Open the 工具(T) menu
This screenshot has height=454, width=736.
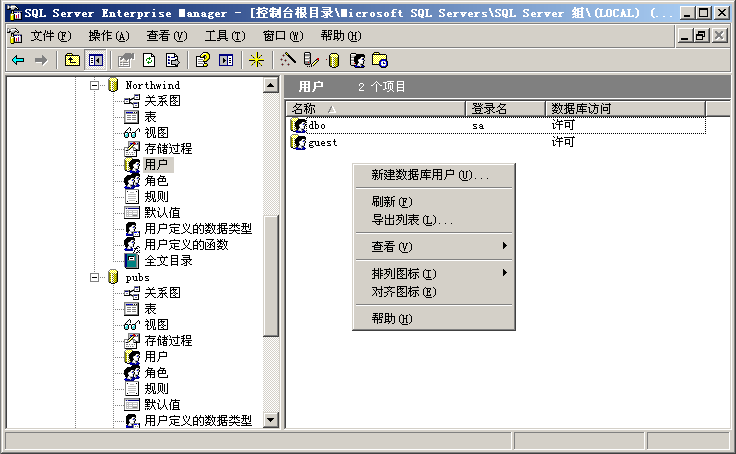(x=225, y=36)
